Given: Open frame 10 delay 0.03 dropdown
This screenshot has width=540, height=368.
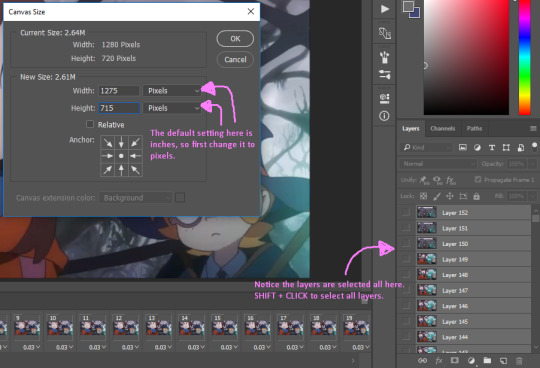Looking at the screenshot, I should point(64,347).
